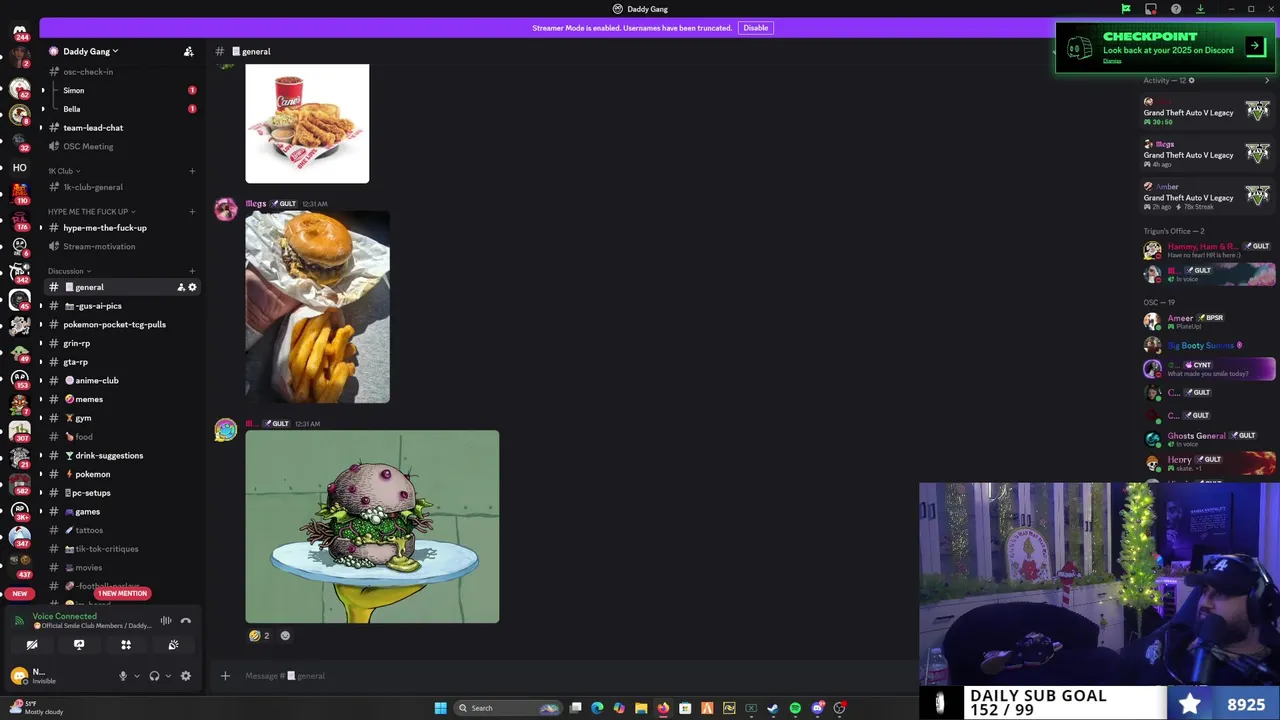The image size is (1280, 720).
Task: Open Firefox from the taskbar
Action: (663, 708)
